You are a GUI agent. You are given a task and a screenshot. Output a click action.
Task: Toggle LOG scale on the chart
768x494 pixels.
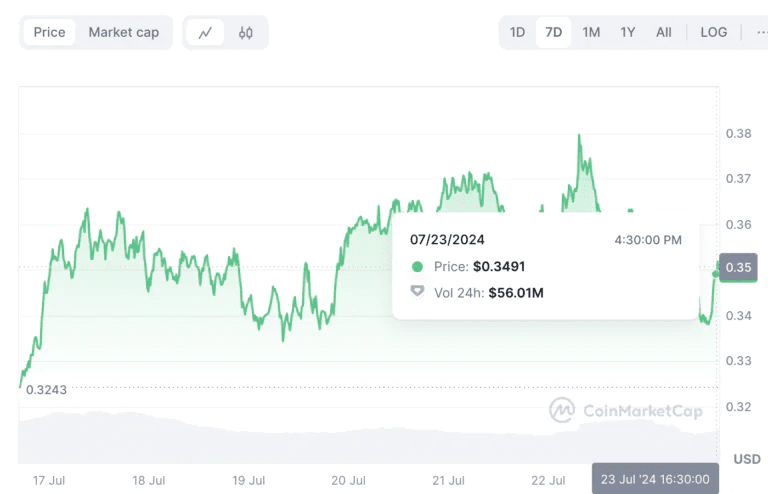pos(713,32)
